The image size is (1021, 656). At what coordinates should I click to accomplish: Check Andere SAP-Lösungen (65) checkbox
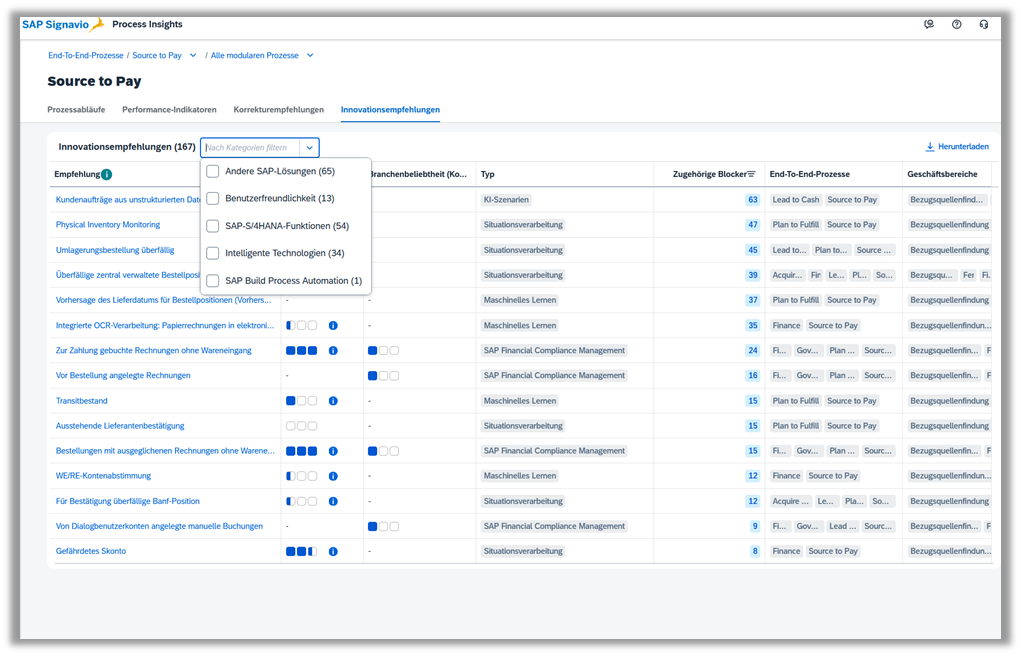pos(212,171)
